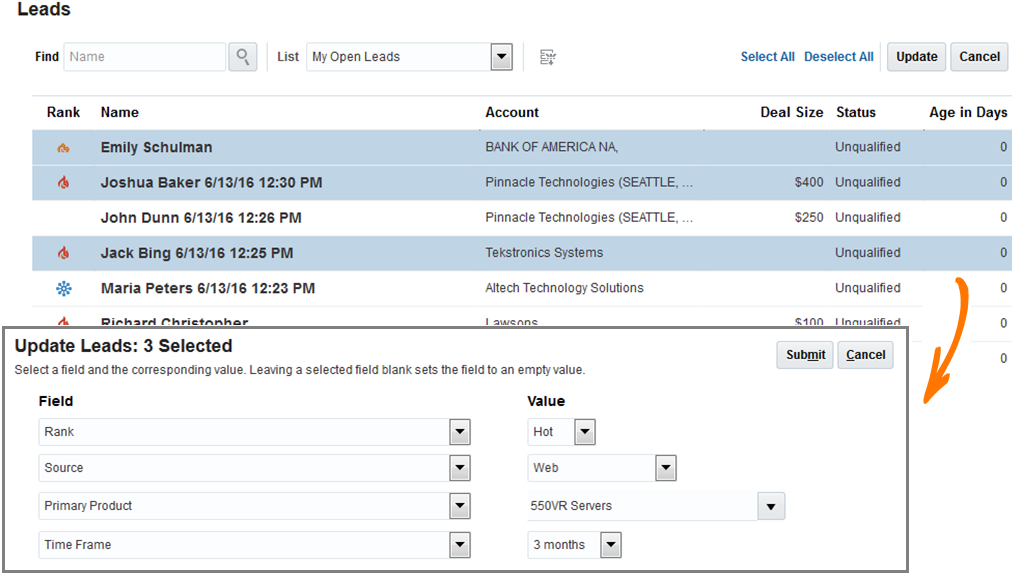Click the list edit icon next to List dropdown
This screenshot has height=575, width=1013.
click(x=547, y=57)
